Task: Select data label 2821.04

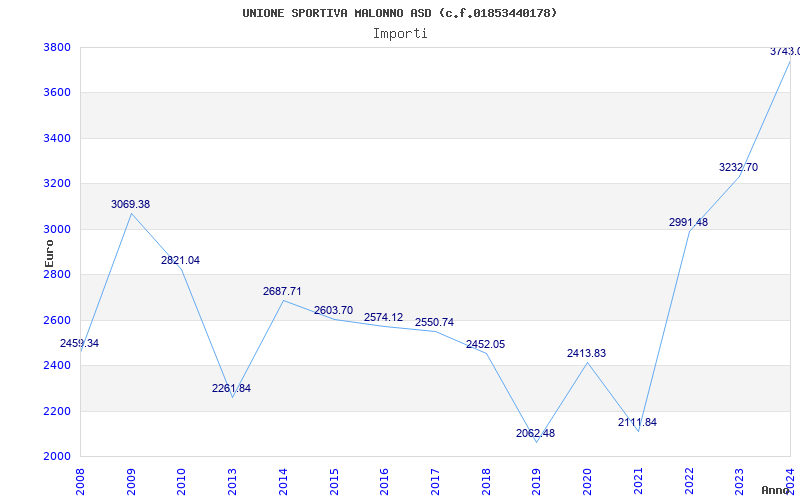Action: 181,260
